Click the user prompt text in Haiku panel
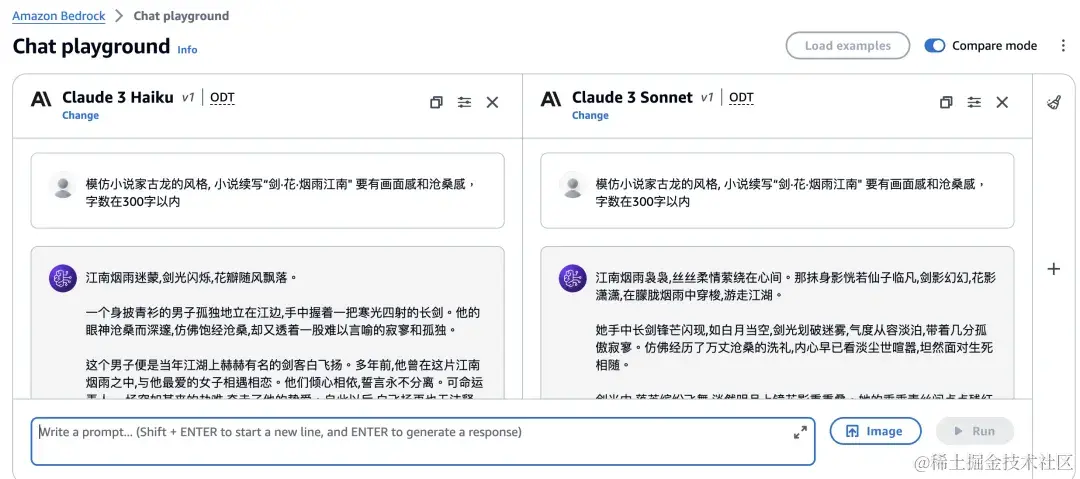 pyautogui.click(x=282, y=193)
